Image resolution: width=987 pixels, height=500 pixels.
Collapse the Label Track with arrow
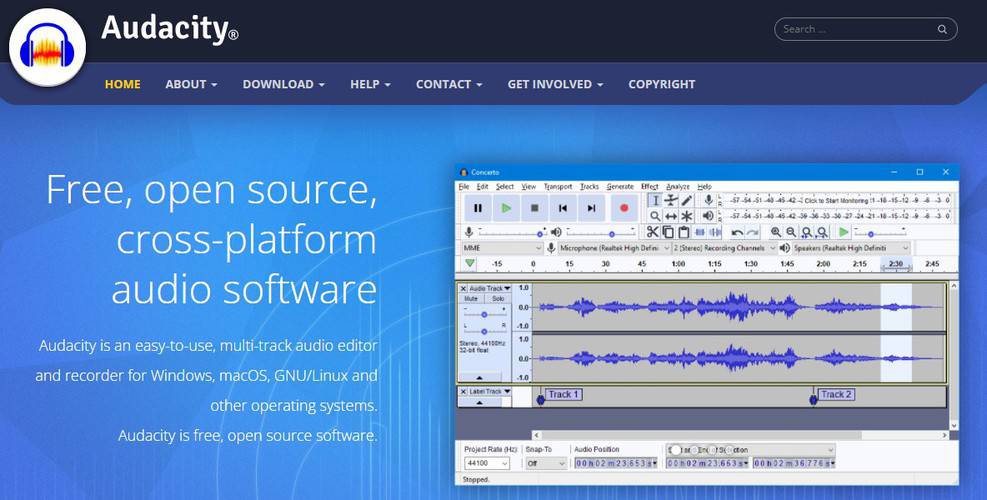pyautogui.click(x=480, y=402)
